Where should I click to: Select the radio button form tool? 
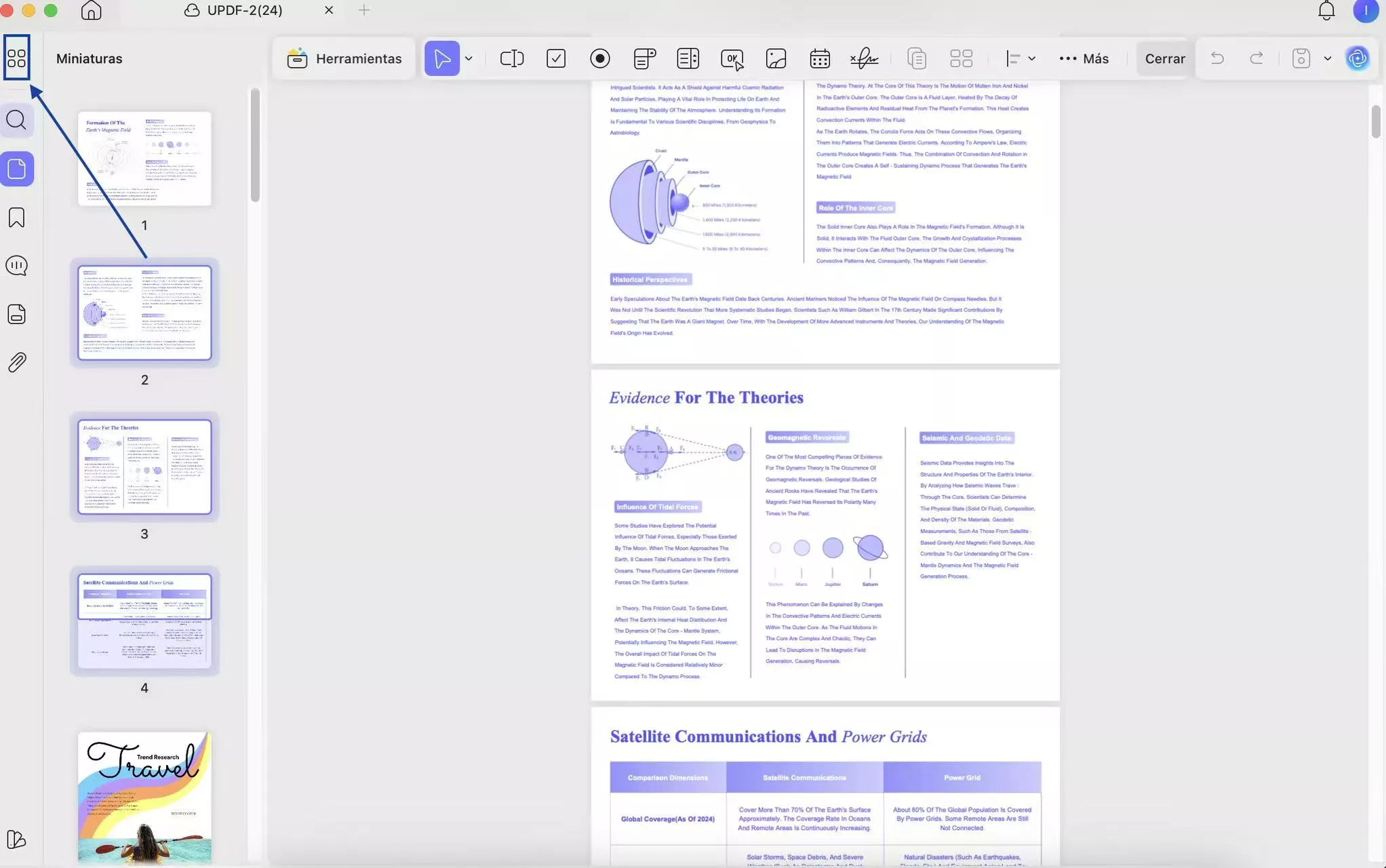click(599, 58)
